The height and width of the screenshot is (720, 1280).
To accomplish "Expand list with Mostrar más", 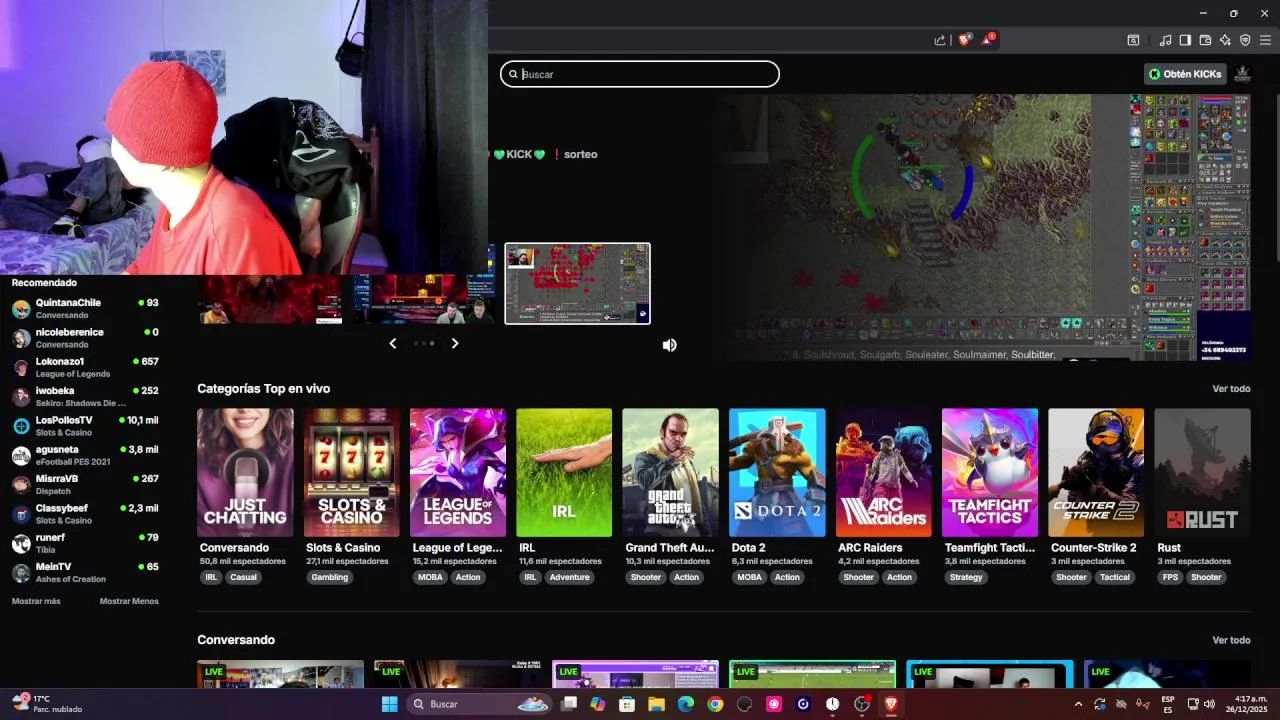I will click(x=36, y=601).
